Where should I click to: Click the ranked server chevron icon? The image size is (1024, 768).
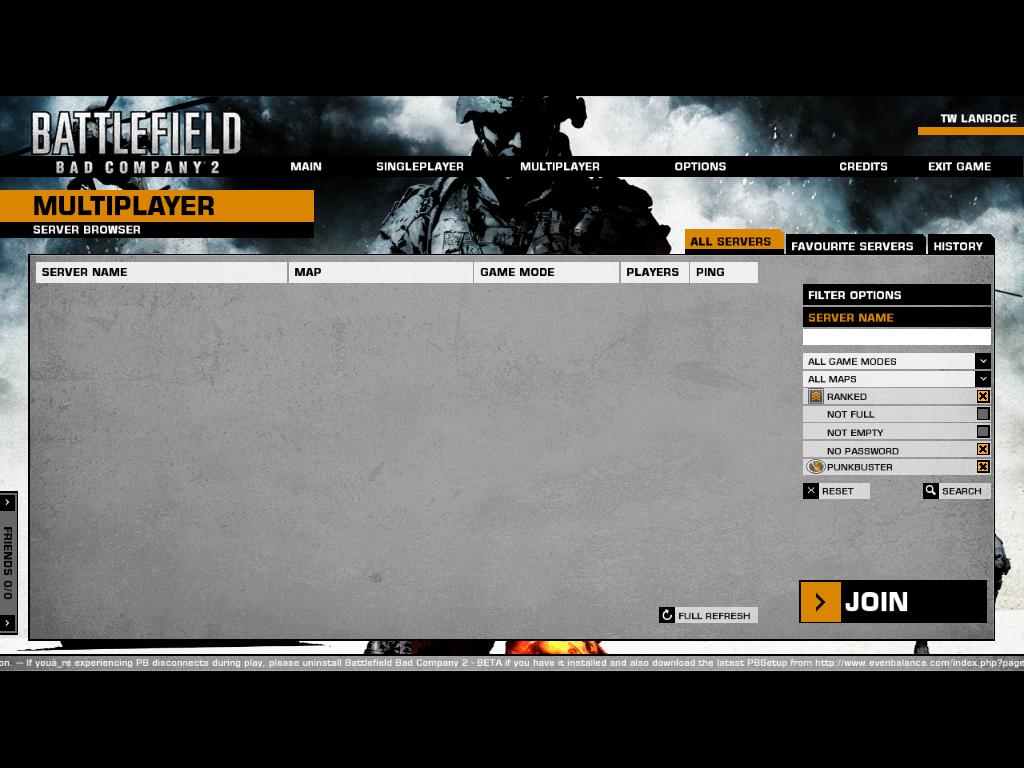(816, 396)
